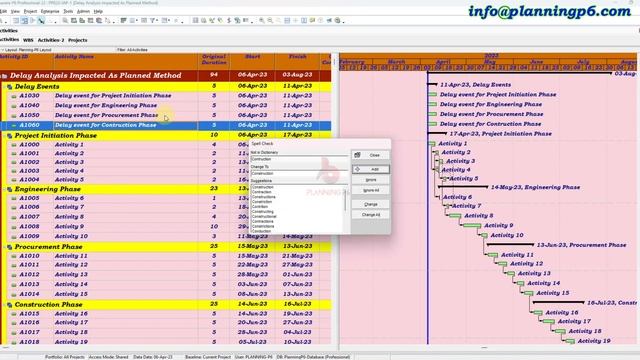Select the 'Constructing' suggestion in the list

(263, 211)
